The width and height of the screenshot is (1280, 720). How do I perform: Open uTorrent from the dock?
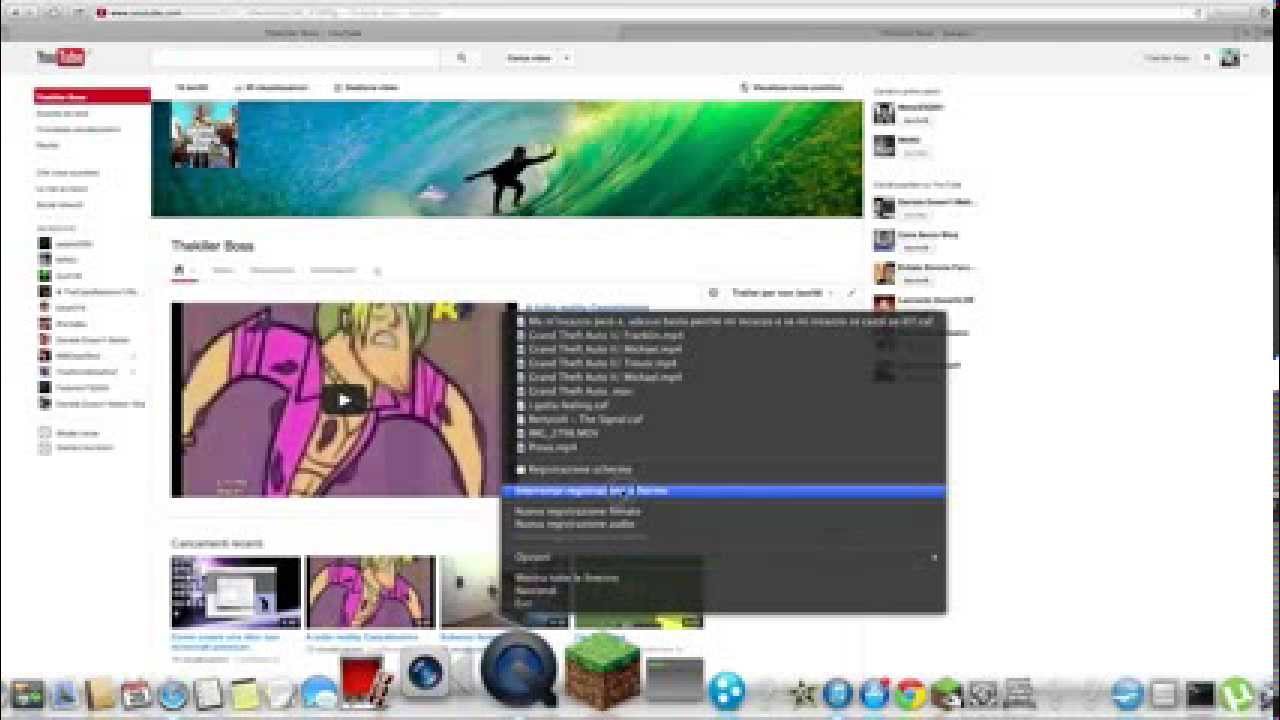coord(1239,694)
